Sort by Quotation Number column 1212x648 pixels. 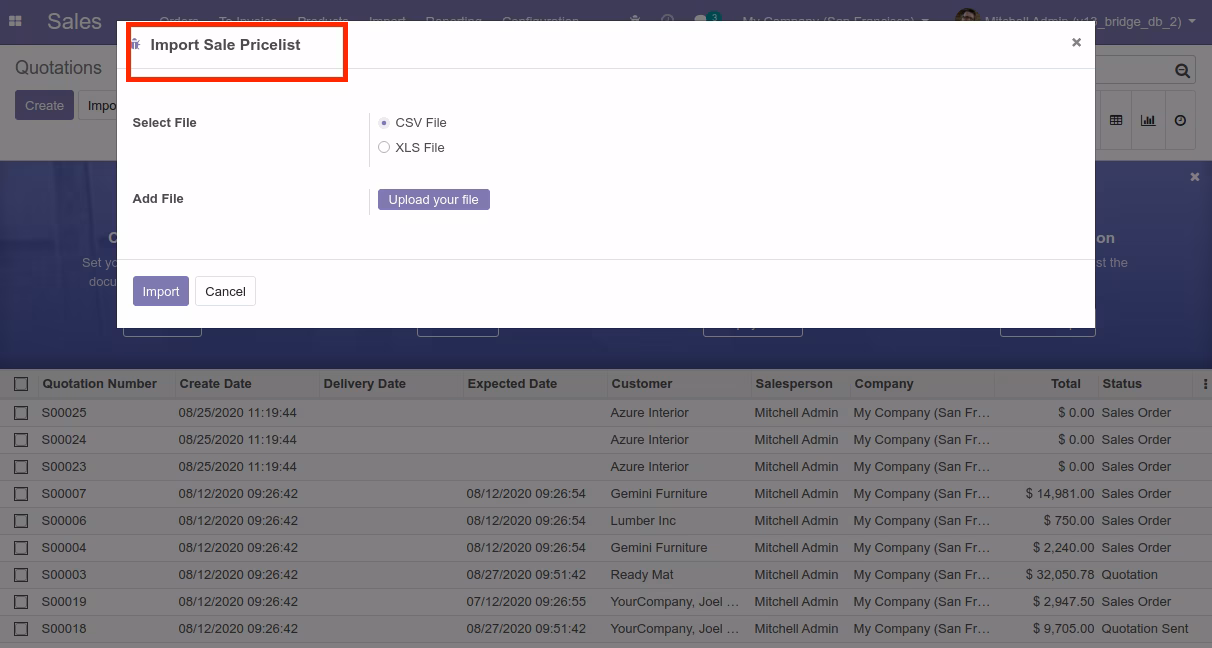pyautogui.click(x=99, y=384)
